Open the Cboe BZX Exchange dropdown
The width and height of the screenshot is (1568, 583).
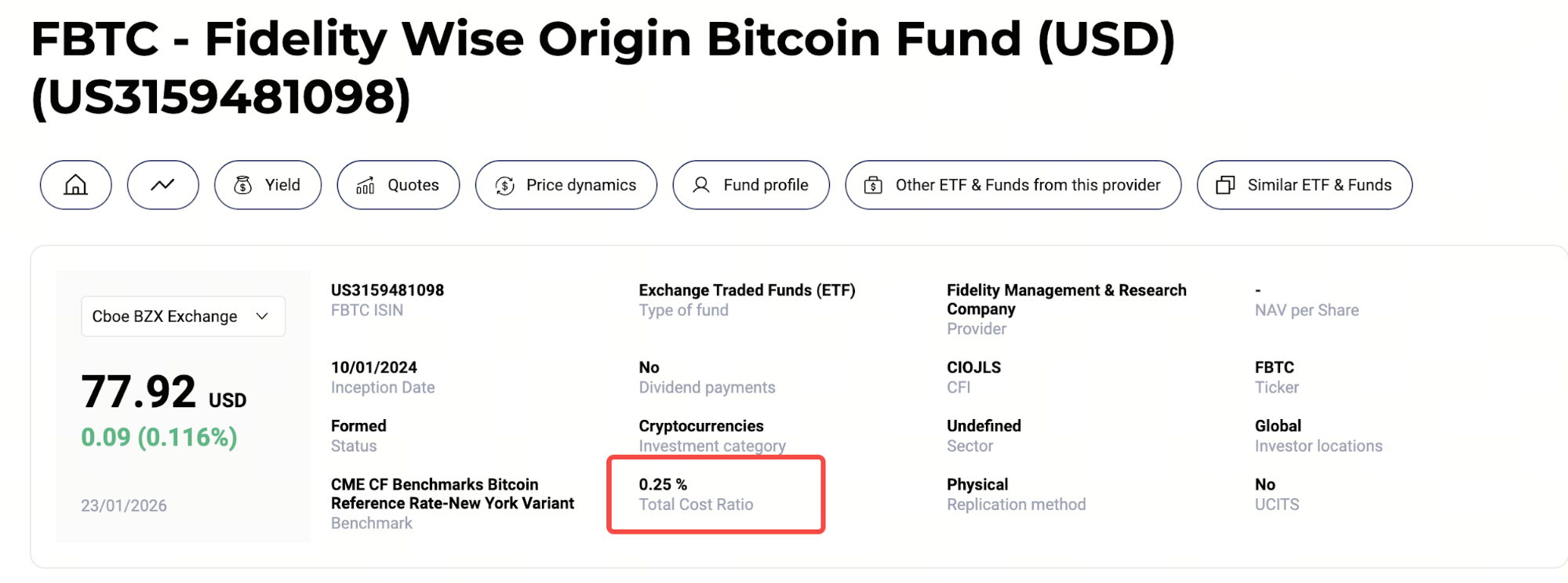point(182,316)
